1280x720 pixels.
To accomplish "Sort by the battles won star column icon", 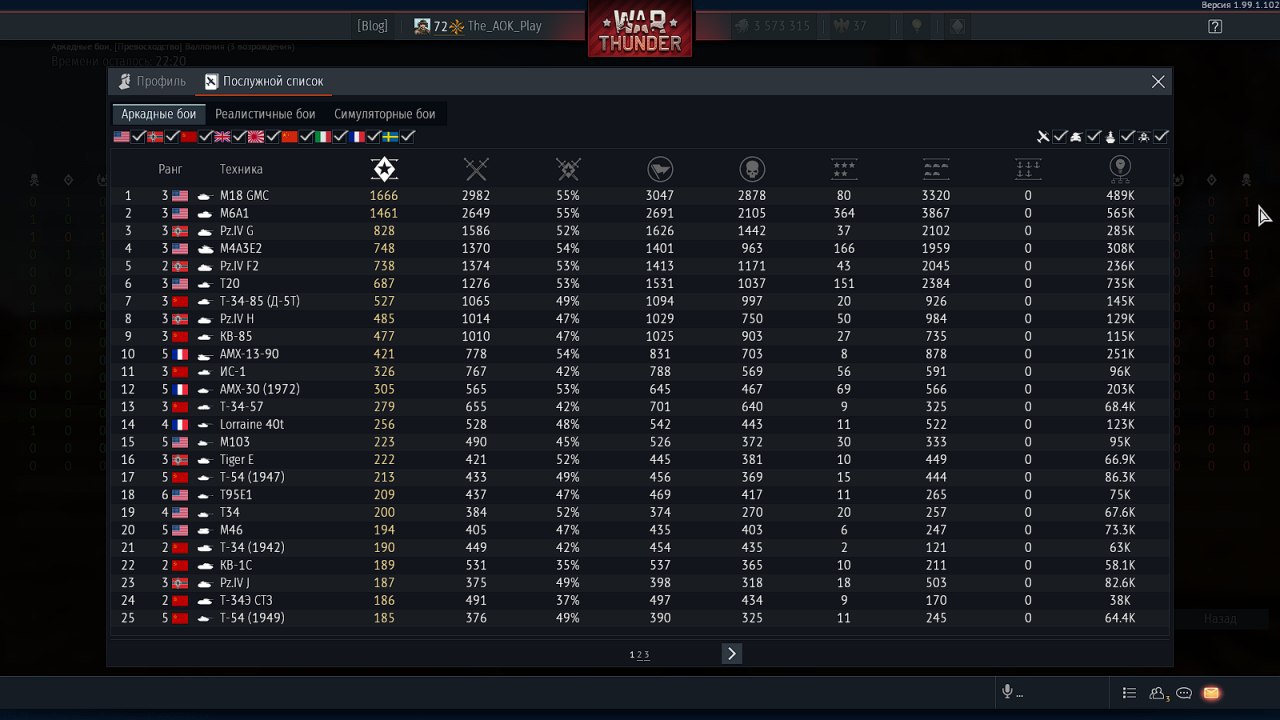I will (384, 169).
